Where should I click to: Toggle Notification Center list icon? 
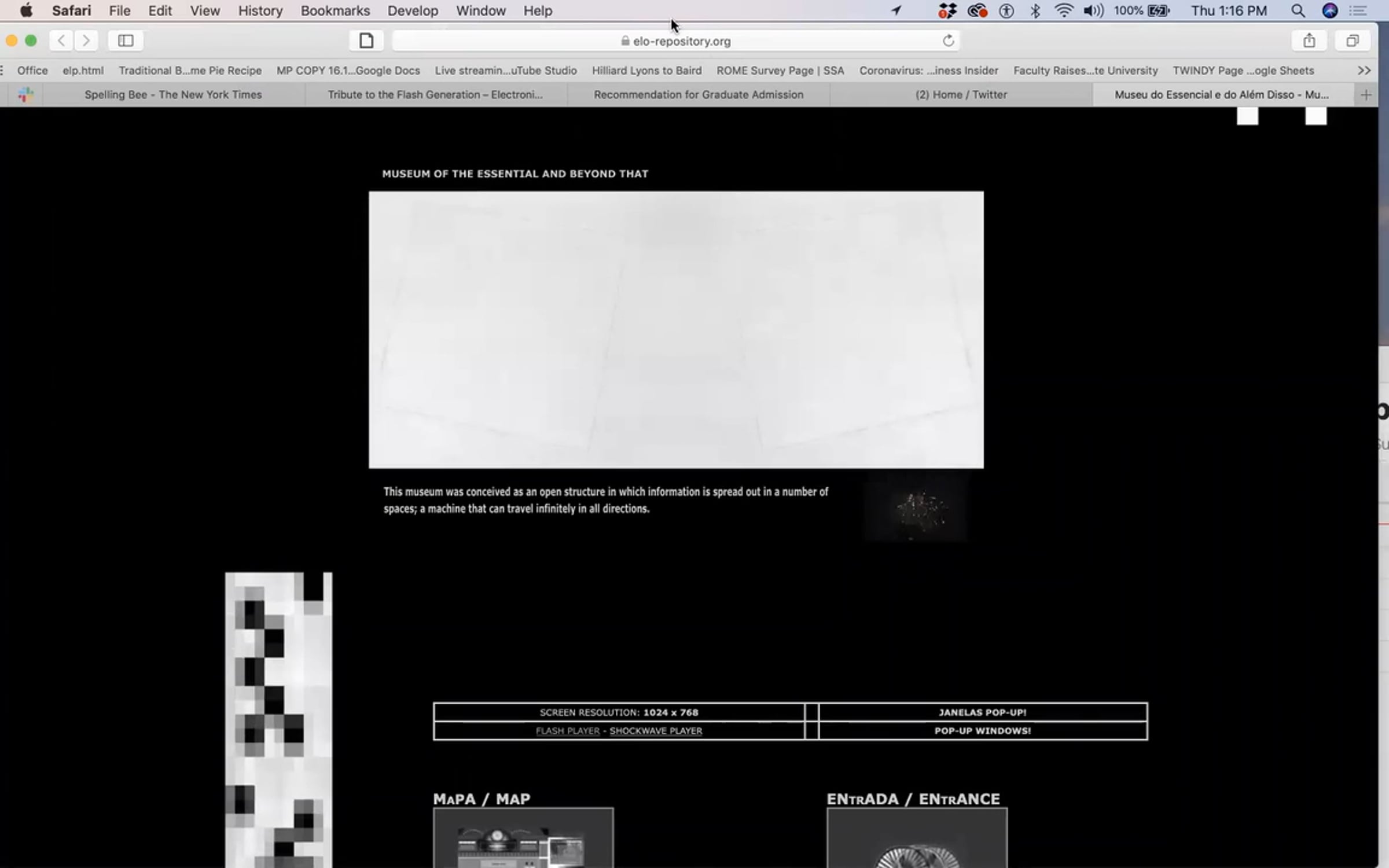pyautogui.click(x=1358, y=10)
